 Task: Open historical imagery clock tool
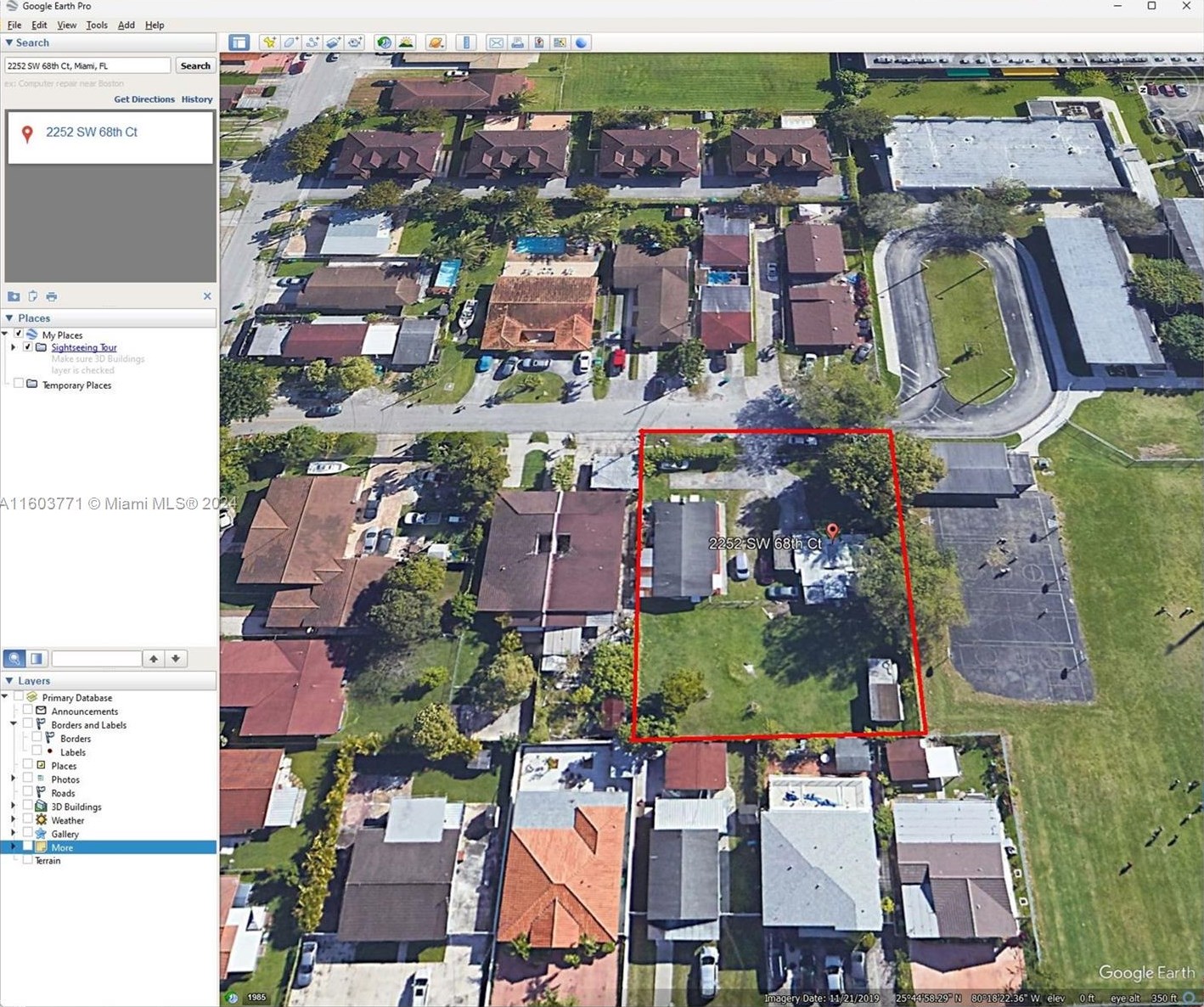click(385, 42)
